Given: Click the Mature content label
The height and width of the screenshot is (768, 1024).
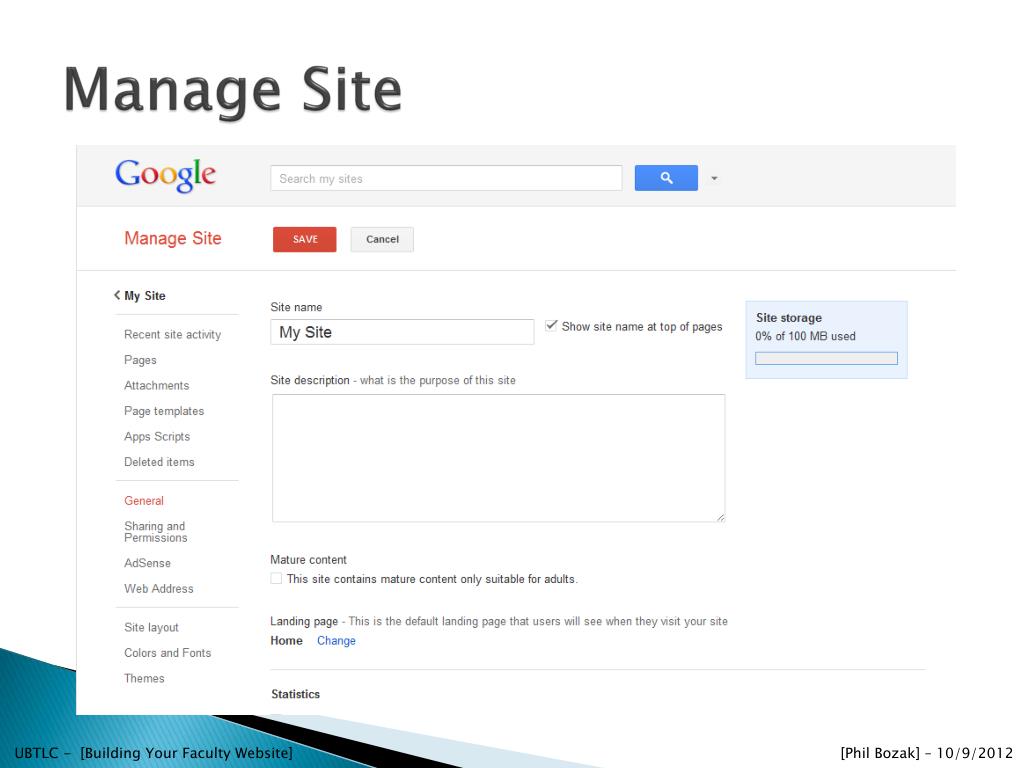Looking at the screenshot, I should [308, 560].
